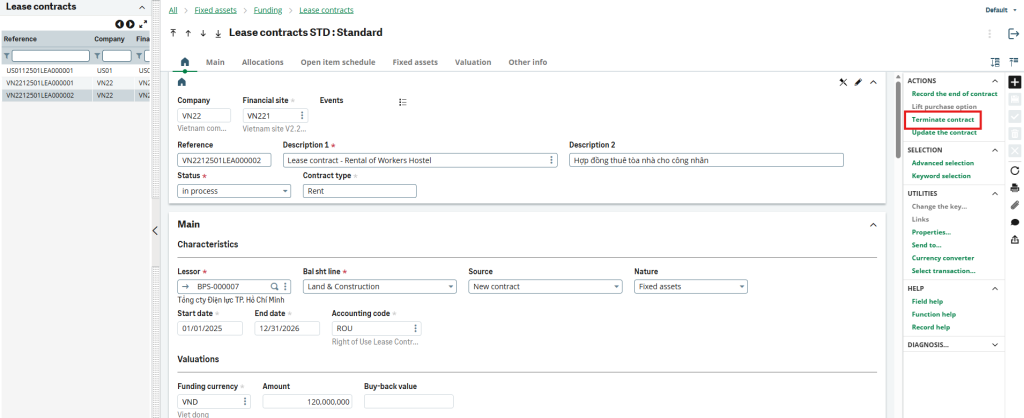The image size is (1024, 418).
Task: Expand the list panel with diagonal arrows icon
Action: pyautogui.click(x=142, y=23)
